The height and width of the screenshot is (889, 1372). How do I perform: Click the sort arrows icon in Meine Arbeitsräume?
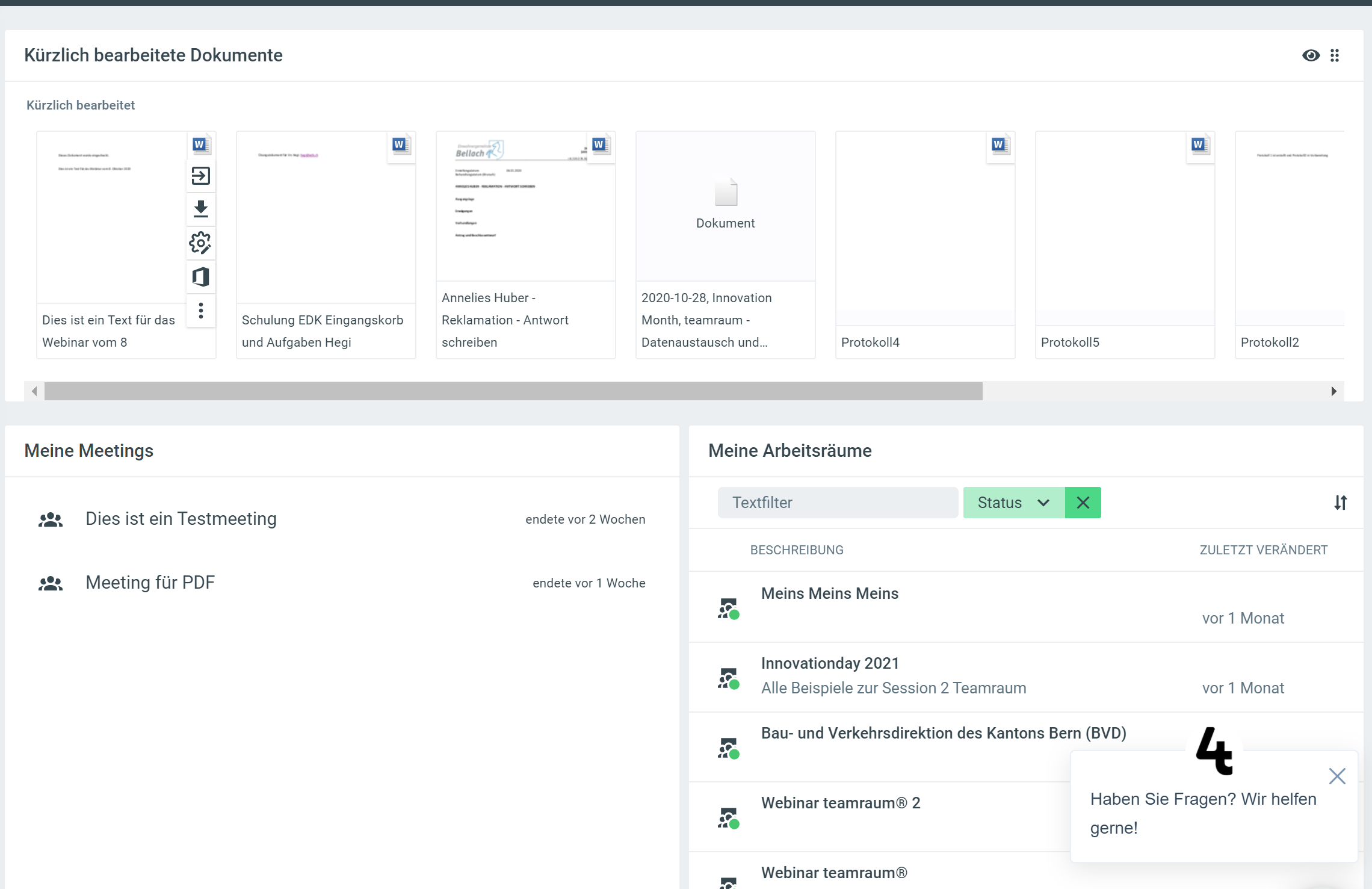1340,502
